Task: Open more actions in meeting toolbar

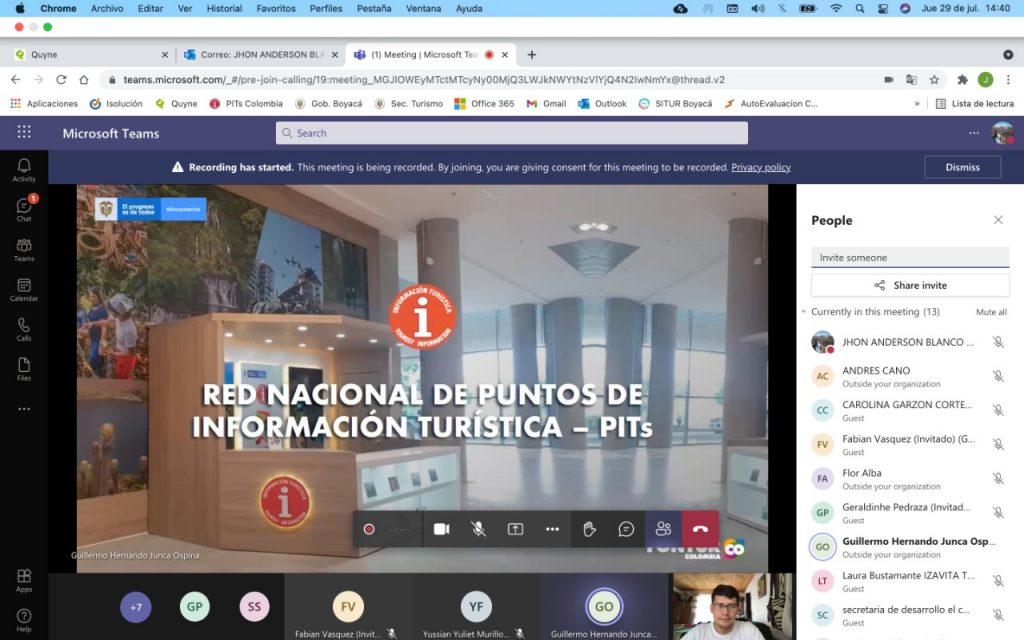Action: [x=552, y=529]
